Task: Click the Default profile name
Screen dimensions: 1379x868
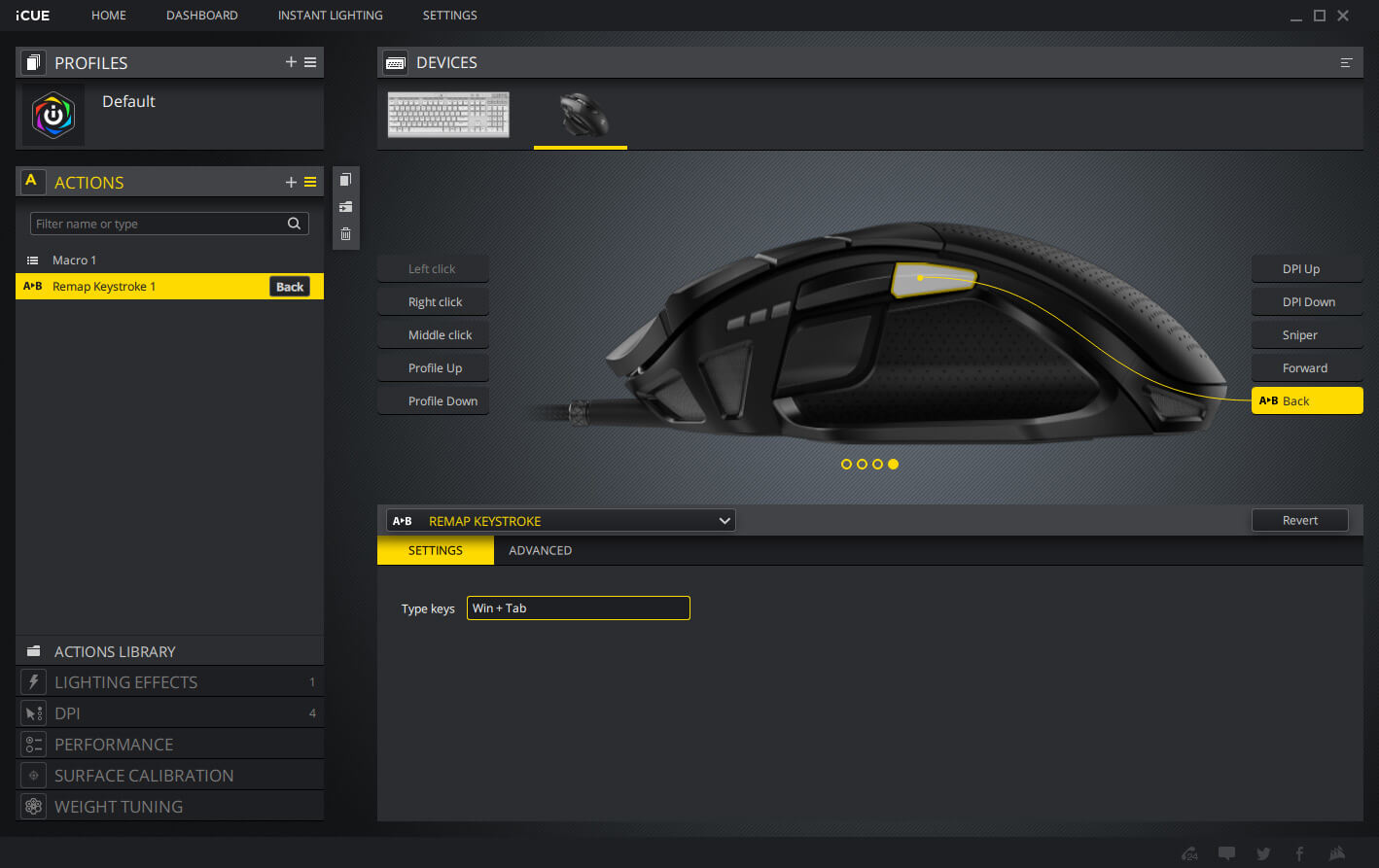Action: click(128, 101)
